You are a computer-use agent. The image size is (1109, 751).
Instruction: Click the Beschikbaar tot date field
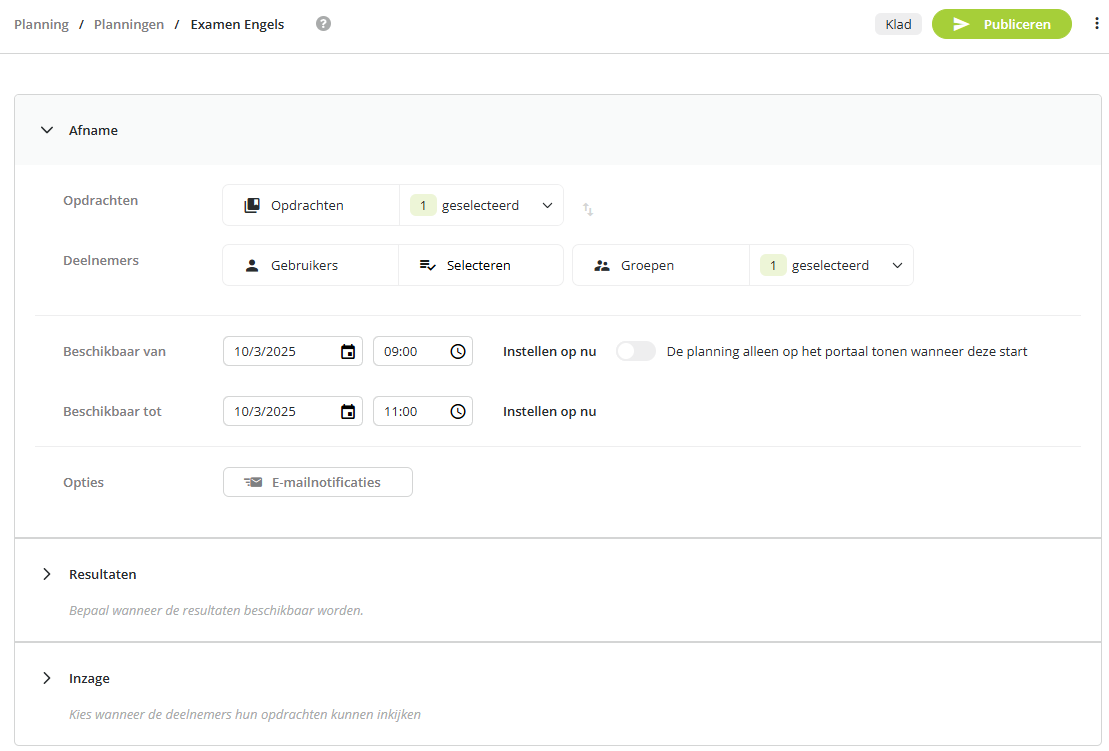[293, 412]
